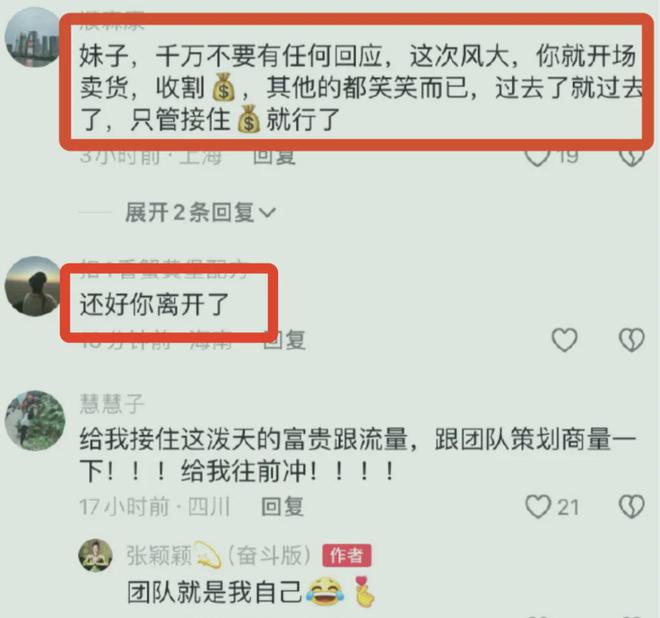Like the 还好你离开了 comment
The width and height of the screenshot is (660, 618).
coord(564,339)
